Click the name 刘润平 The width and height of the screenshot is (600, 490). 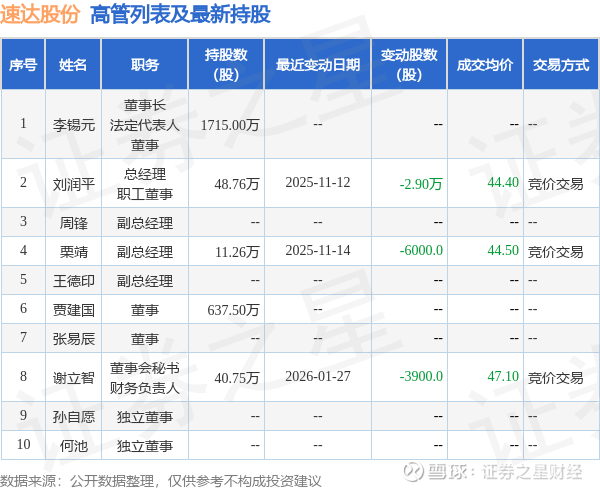(x=74, y=184)
